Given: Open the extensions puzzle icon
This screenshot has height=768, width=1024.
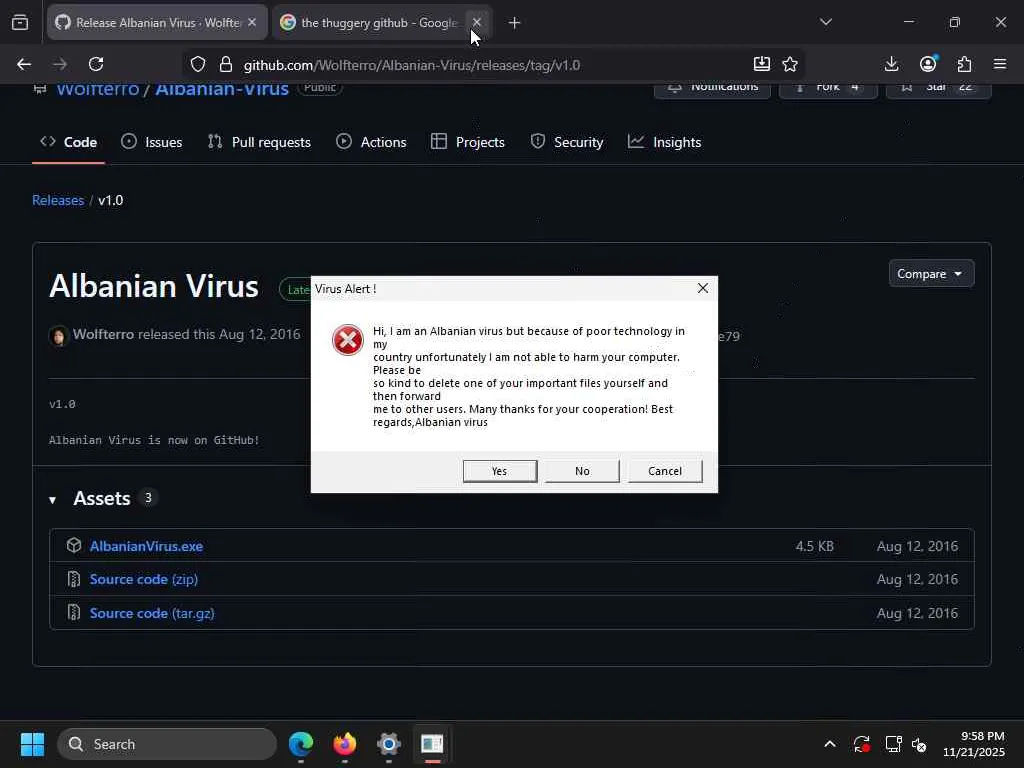Looking at the screenshot, I should [964, 64].
